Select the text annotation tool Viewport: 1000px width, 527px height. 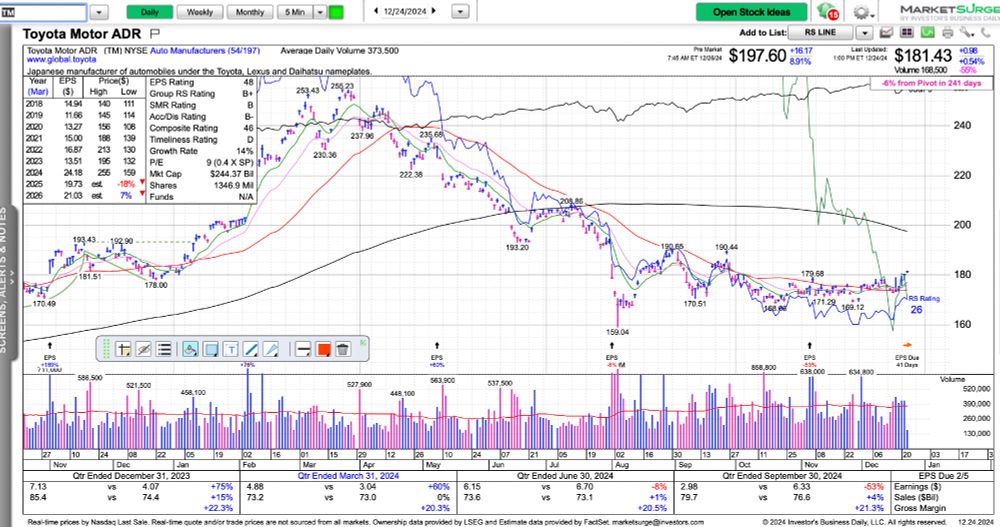click(x=231, y=349)
